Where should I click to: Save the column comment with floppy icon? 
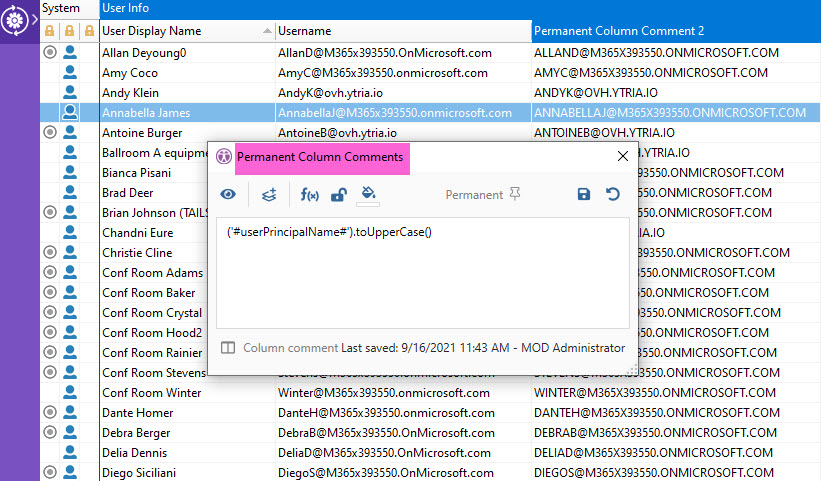[584, 195]
